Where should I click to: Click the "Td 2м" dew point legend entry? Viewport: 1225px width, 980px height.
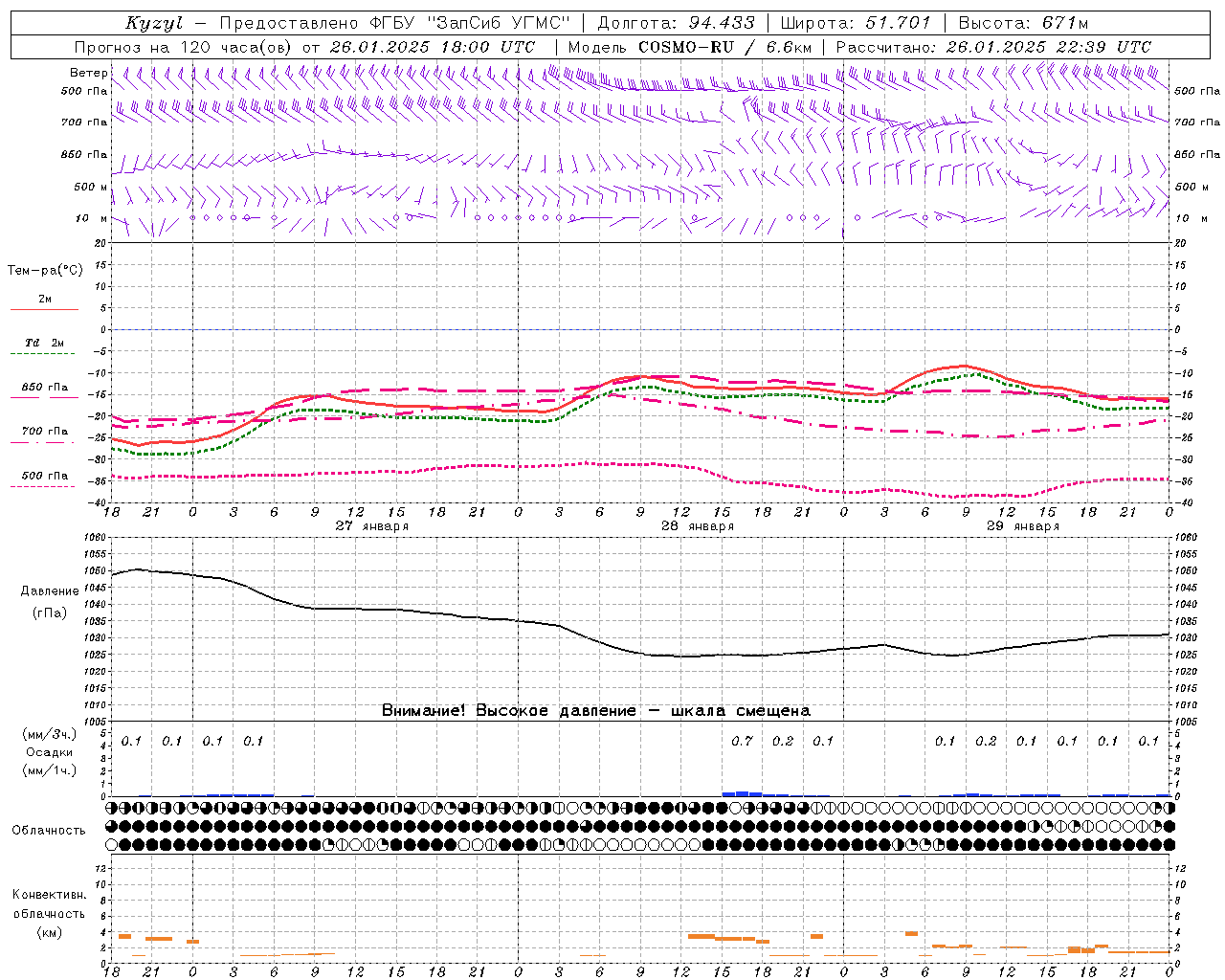pyautogui.click(x=44, y=343)
